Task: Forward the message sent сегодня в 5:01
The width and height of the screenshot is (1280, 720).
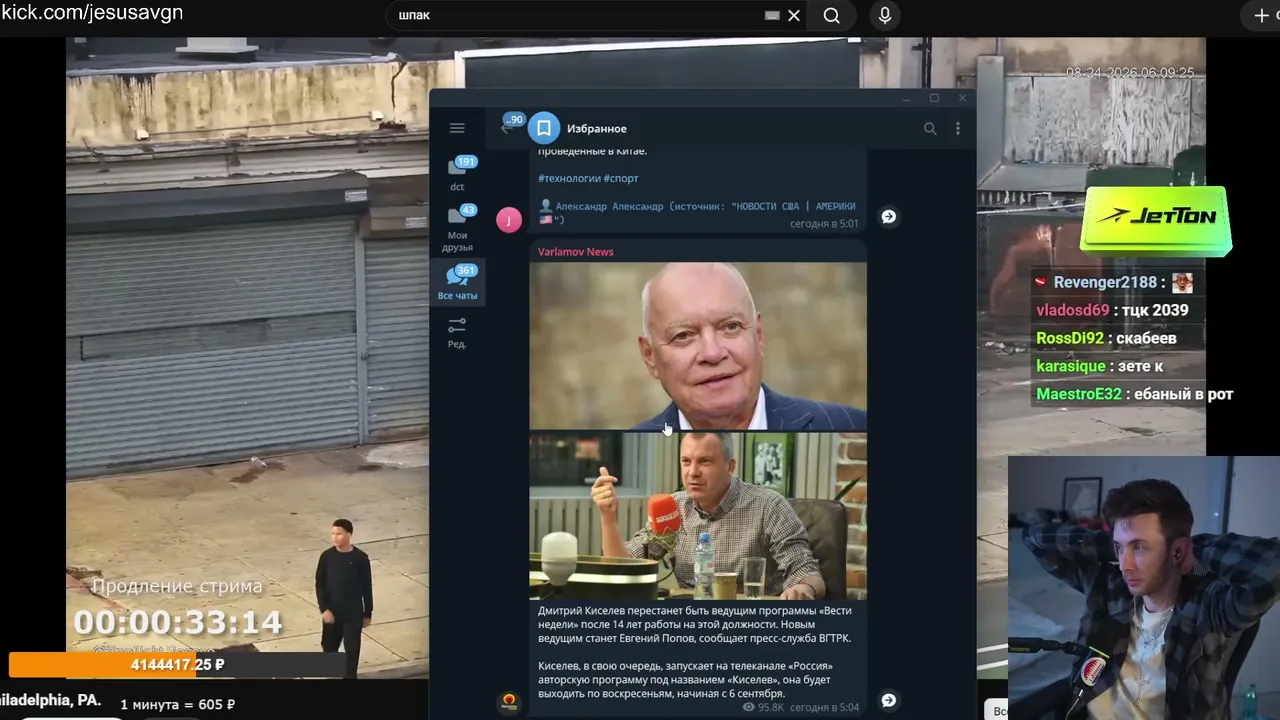Action: click(x=888, y=216)
